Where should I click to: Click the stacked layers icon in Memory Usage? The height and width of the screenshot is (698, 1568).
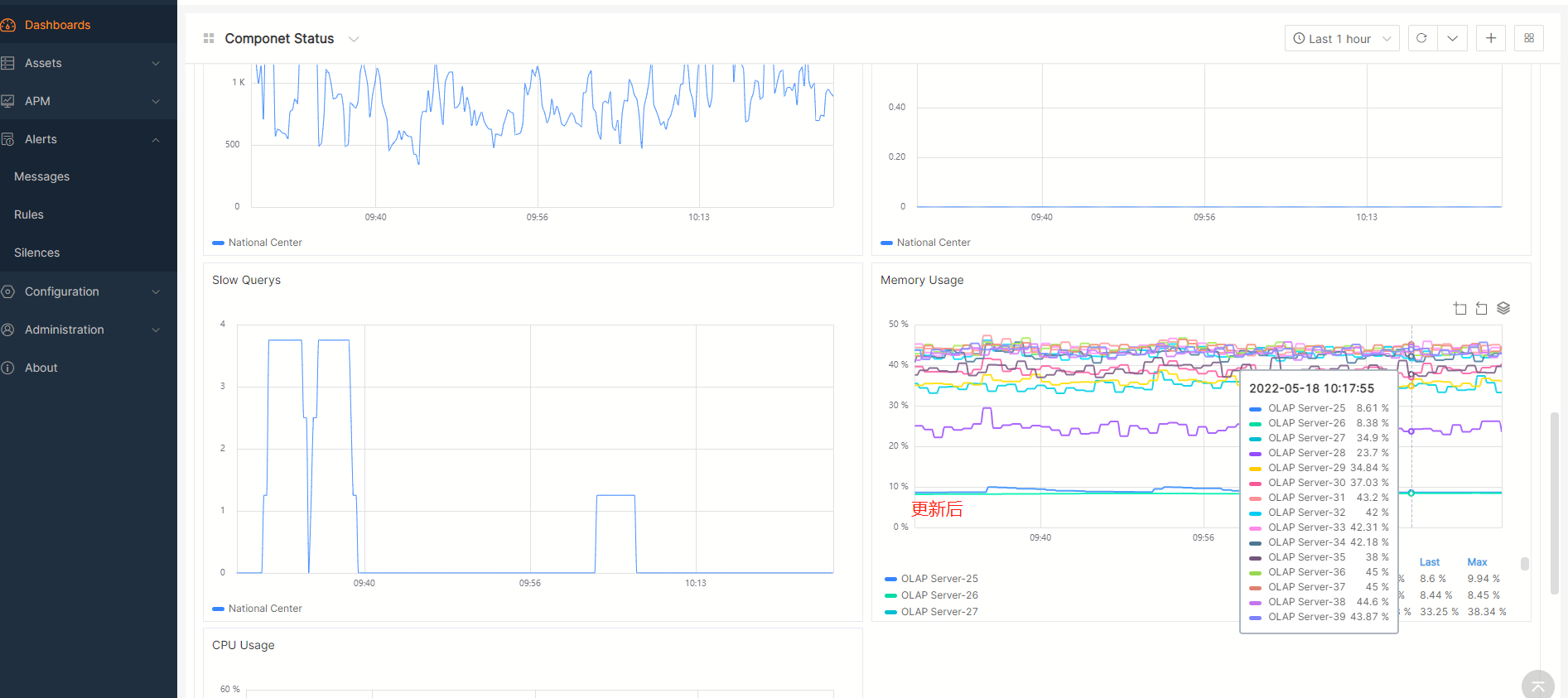(x=1503, y=308)
